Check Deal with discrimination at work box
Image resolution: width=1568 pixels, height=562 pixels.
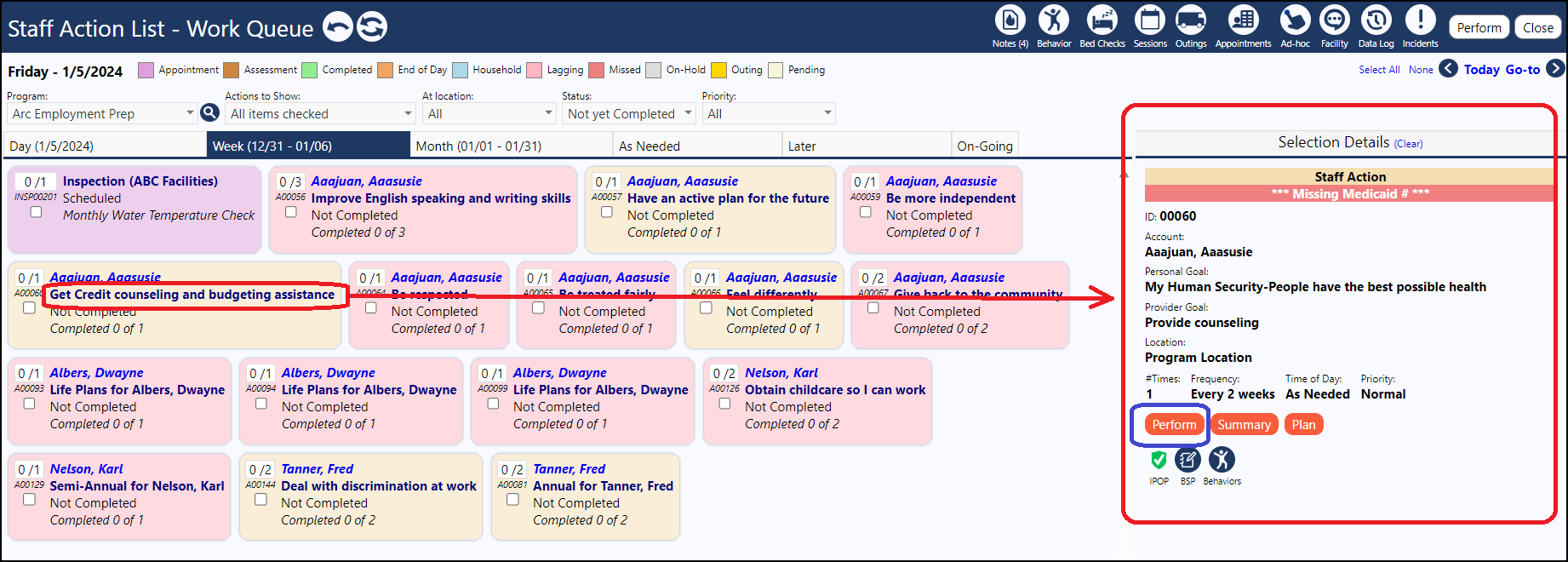tap(260, 500)
